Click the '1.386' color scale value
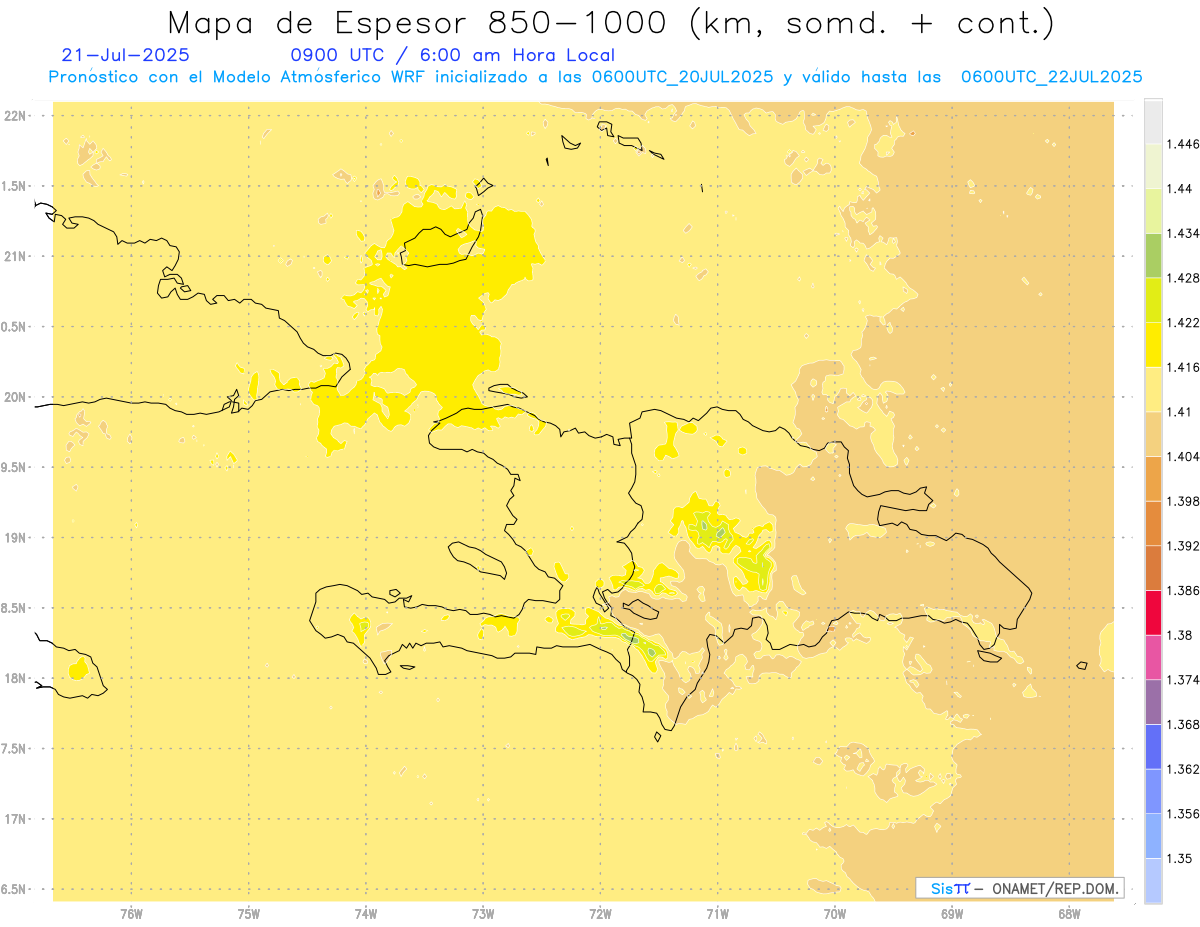Screen dimensions: 1200x927 1183,590
